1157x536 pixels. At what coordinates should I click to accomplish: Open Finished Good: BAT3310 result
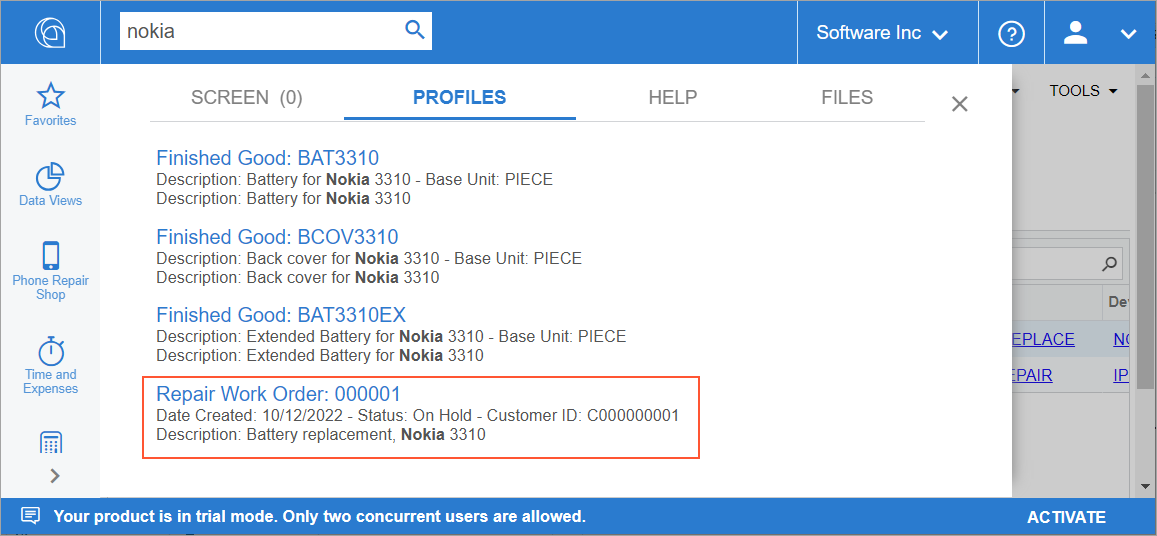click(x=267, y=158)
